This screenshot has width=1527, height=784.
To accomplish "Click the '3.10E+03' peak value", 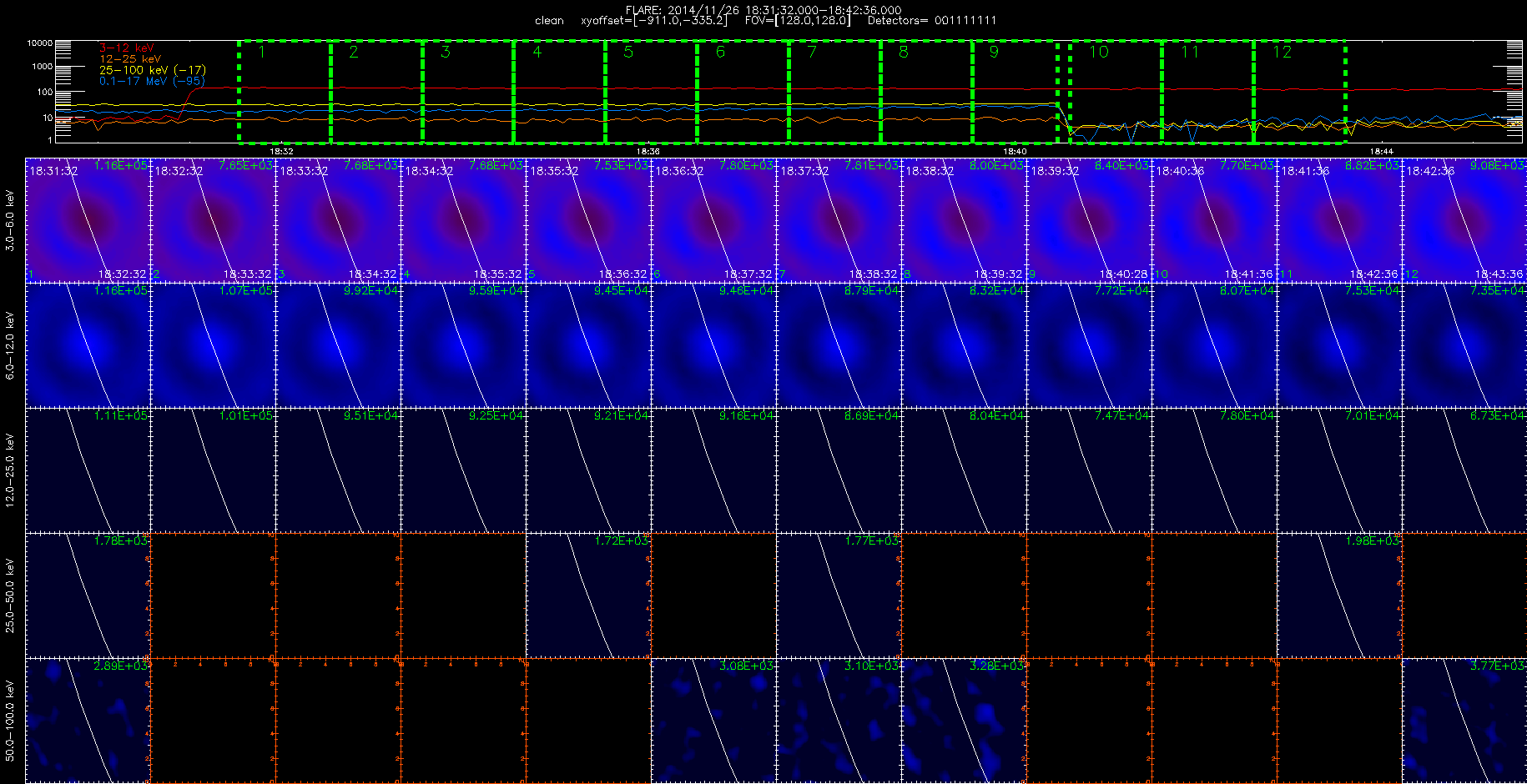I will click(x=871, y=666).
